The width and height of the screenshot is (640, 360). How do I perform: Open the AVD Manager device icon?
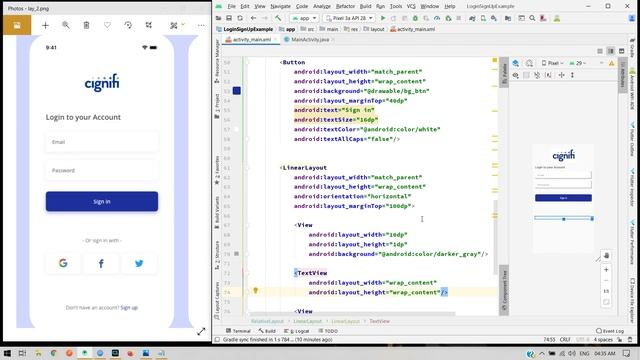tap(483, 18)
